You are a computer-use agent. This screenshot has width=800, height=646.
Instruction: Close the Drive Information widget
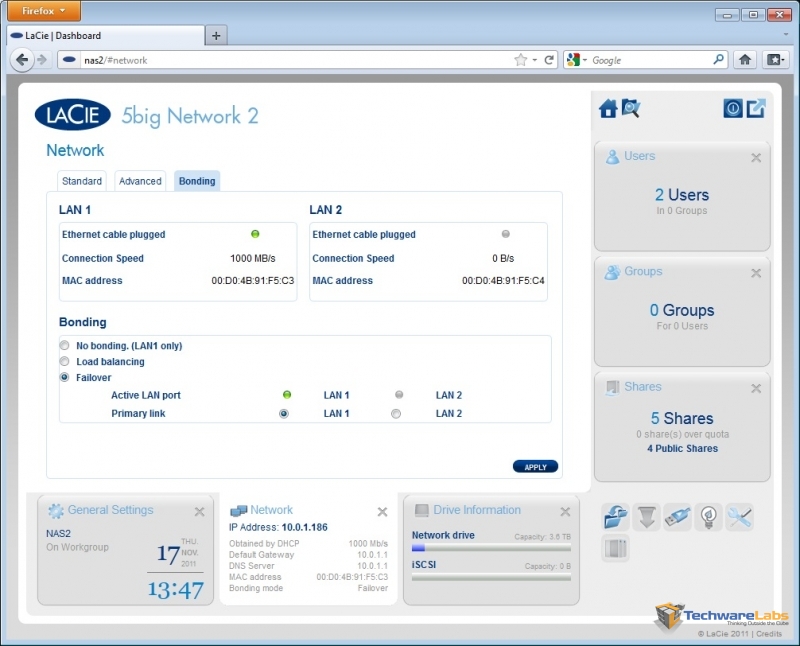point(565,511)
